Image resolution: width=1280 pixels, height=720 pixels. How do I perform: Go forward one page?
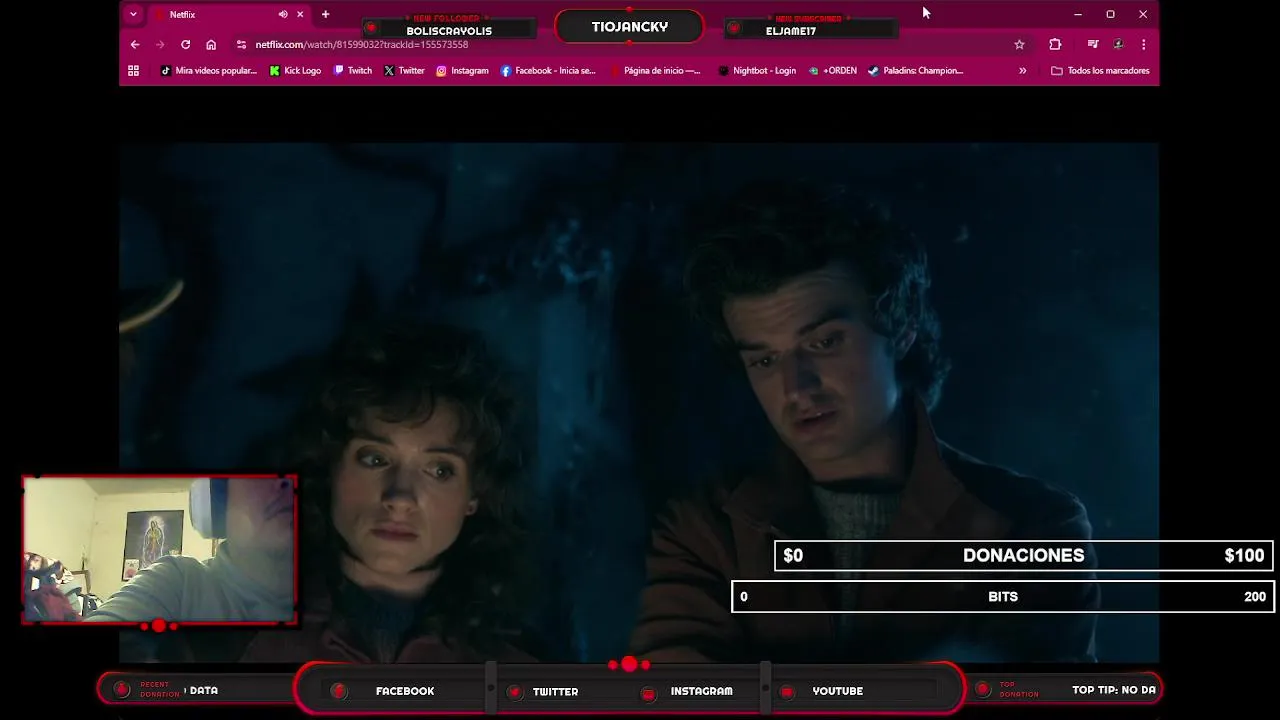click(160, 44)
